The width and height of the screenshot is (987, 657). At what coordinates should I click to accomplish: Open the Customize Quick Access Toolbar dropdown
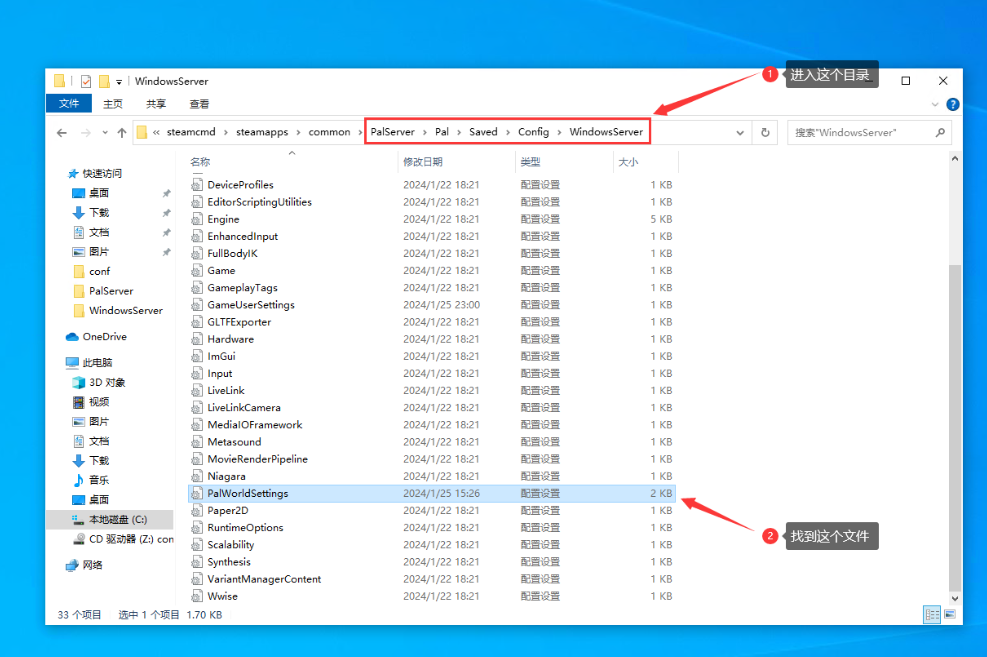pos(119,82)
